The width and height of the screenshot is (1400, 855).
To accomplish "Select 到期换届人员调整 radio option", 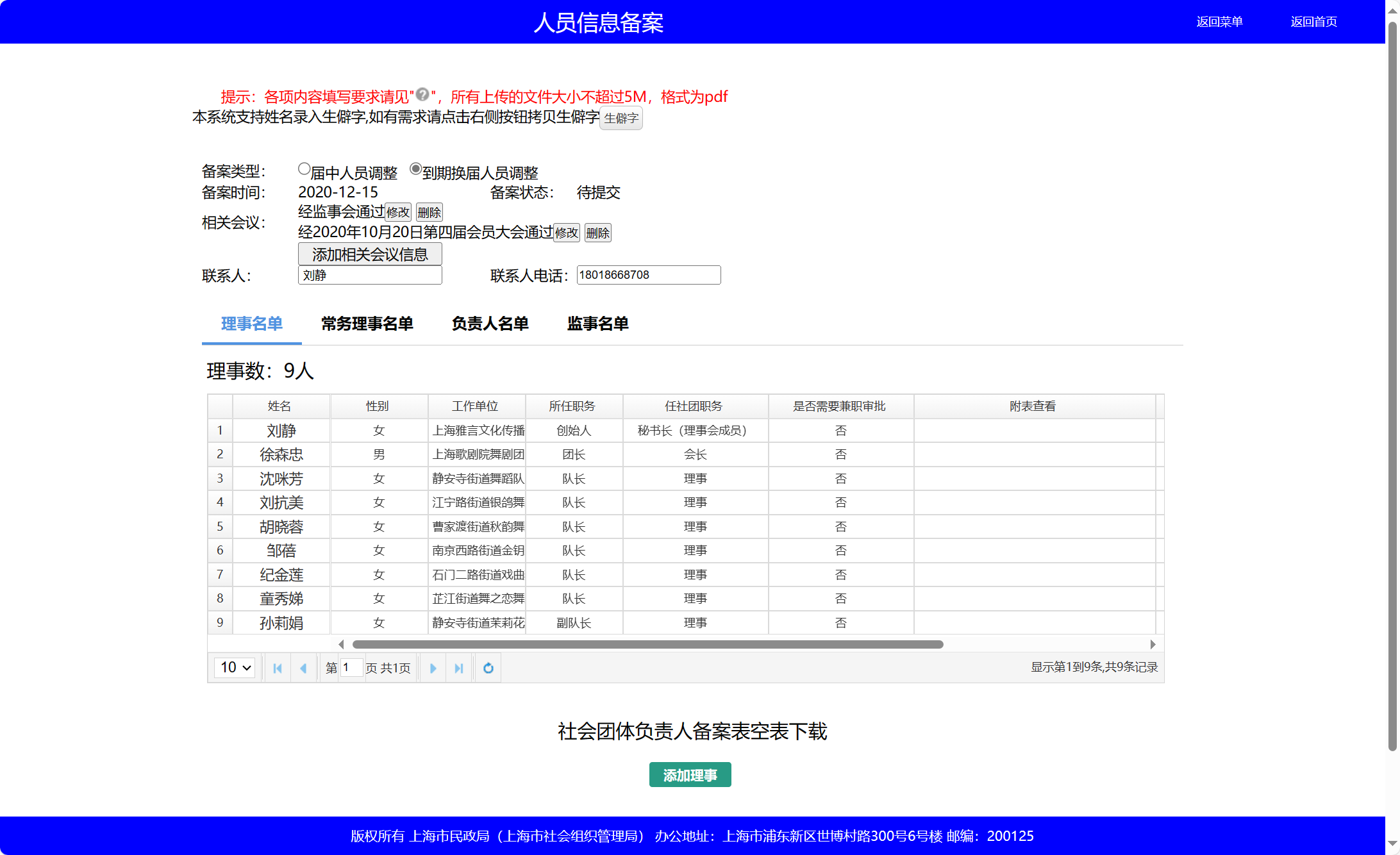I will tap(416, 169).
